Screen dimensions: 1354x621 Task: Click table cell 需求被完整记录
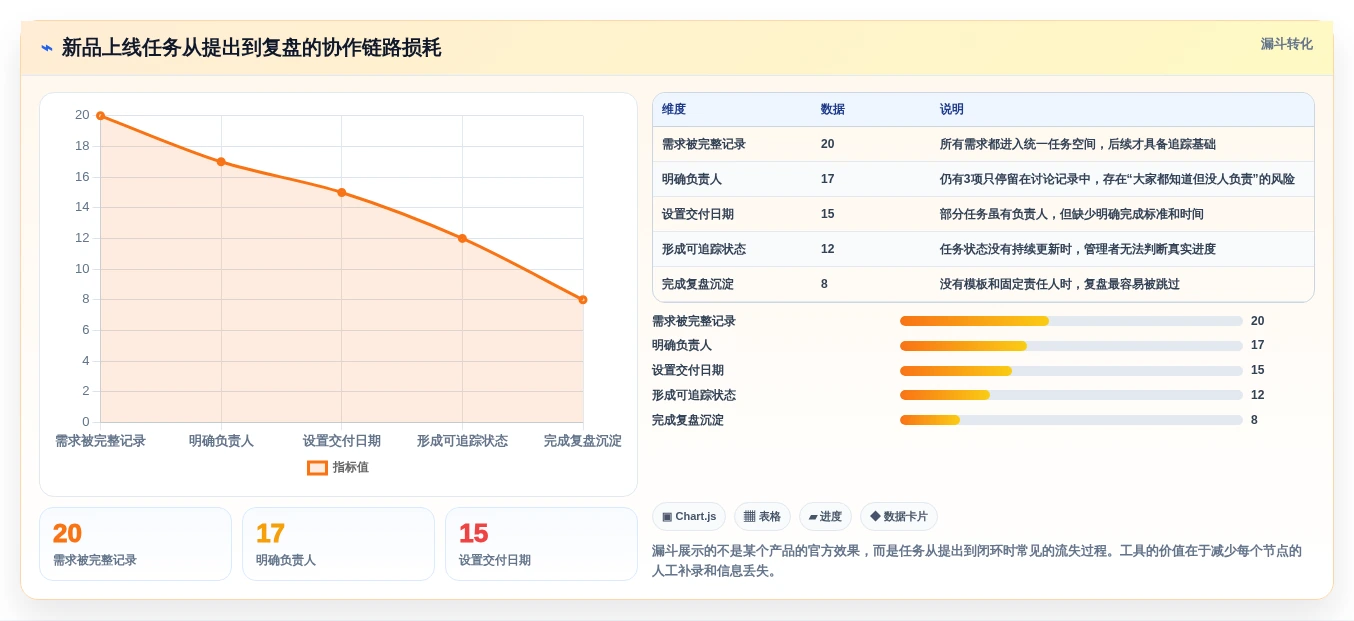[704, 144]
